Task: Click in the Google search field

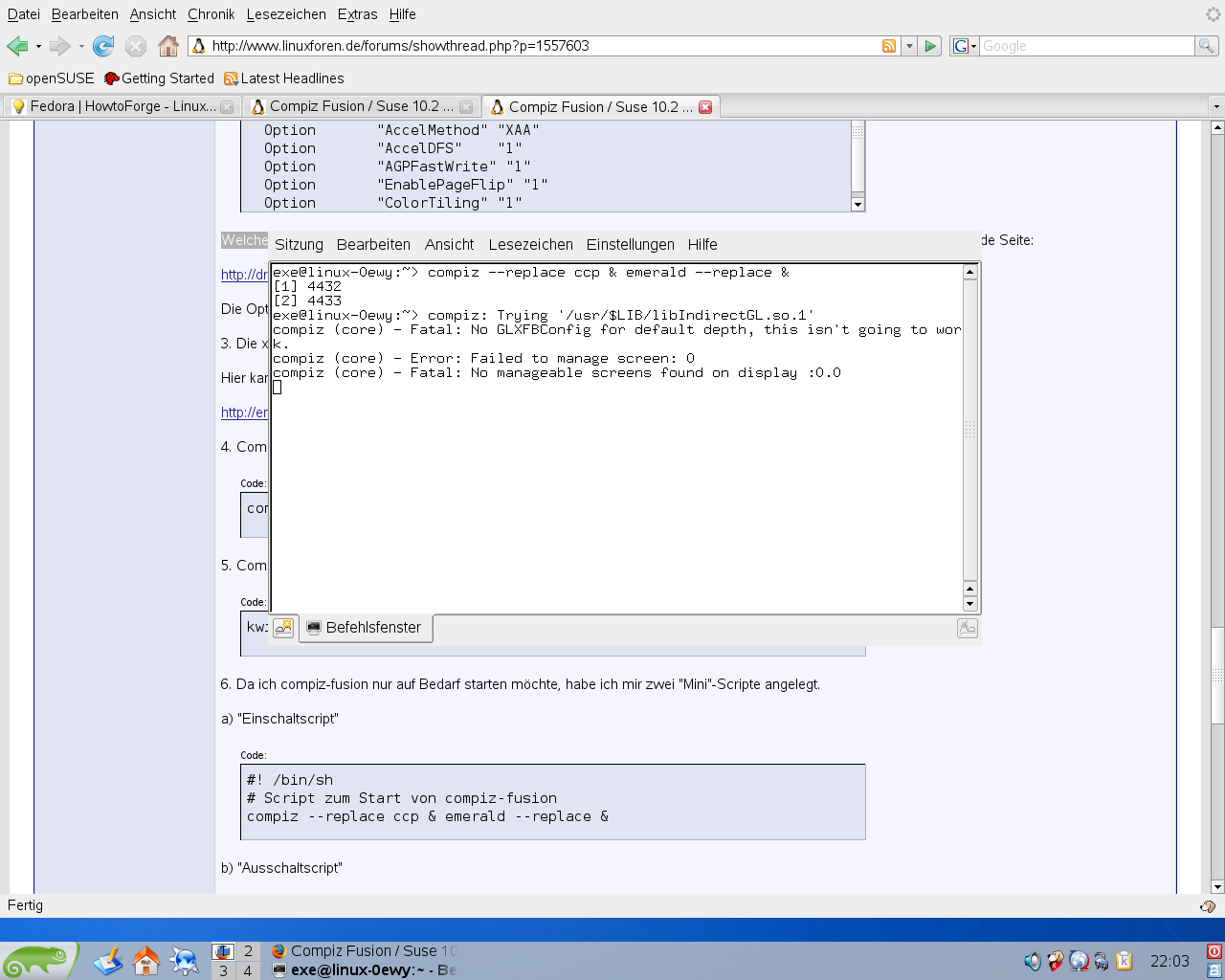Action: point(1086,46)
